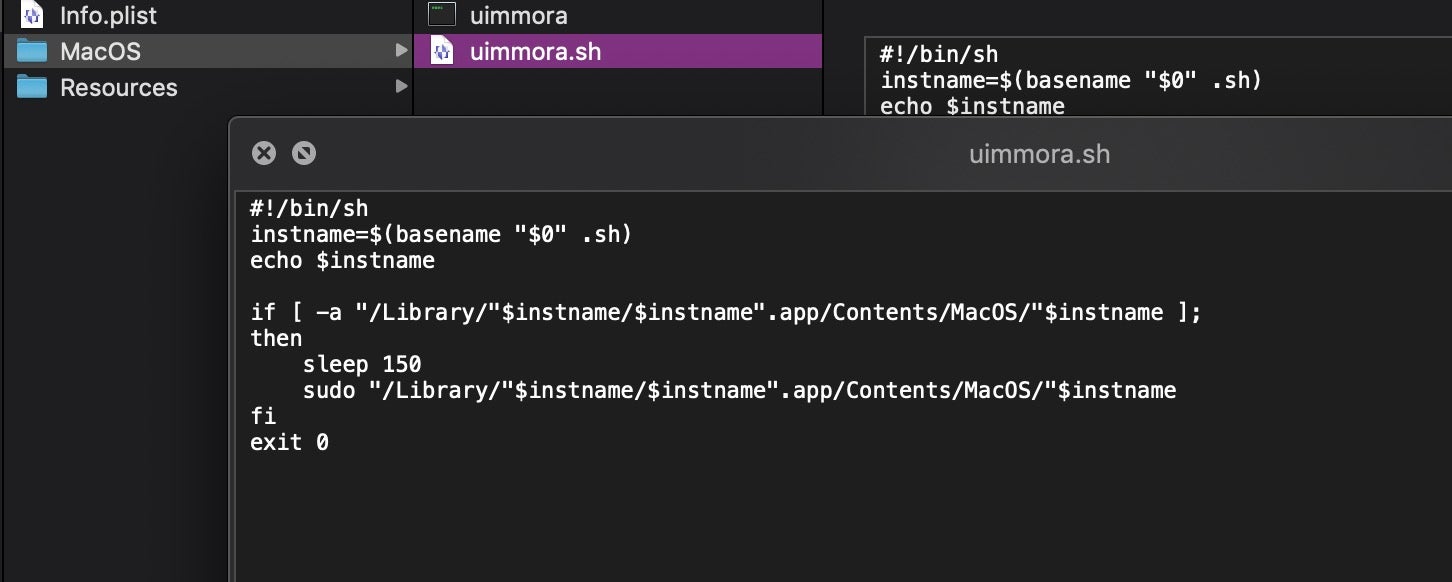
Task: Click the Resources folder icon
Action: (32, 87)
